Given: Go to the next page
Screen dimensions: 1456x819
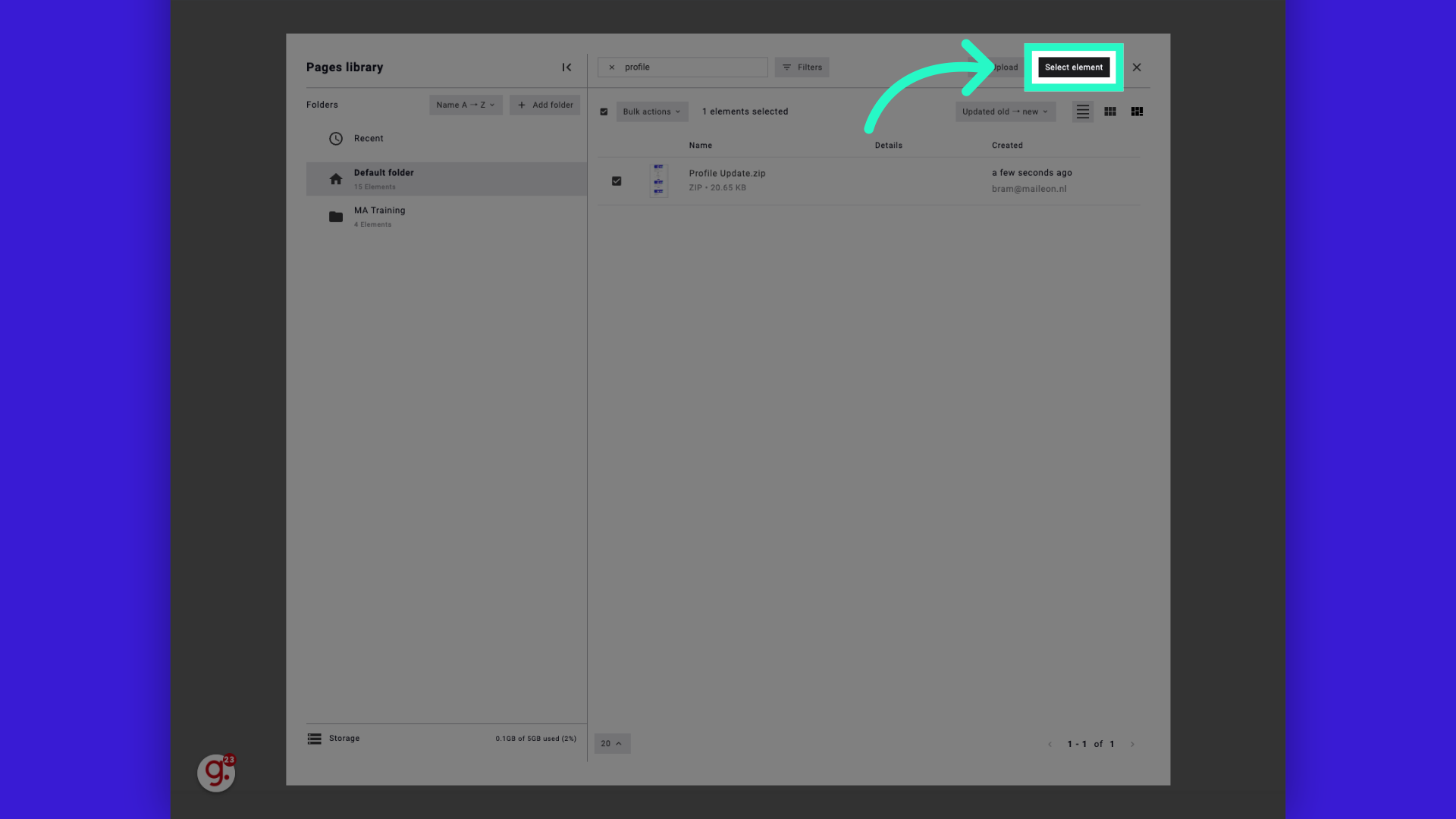Looking at the screenshot, I should click(x=1132, y=745).
